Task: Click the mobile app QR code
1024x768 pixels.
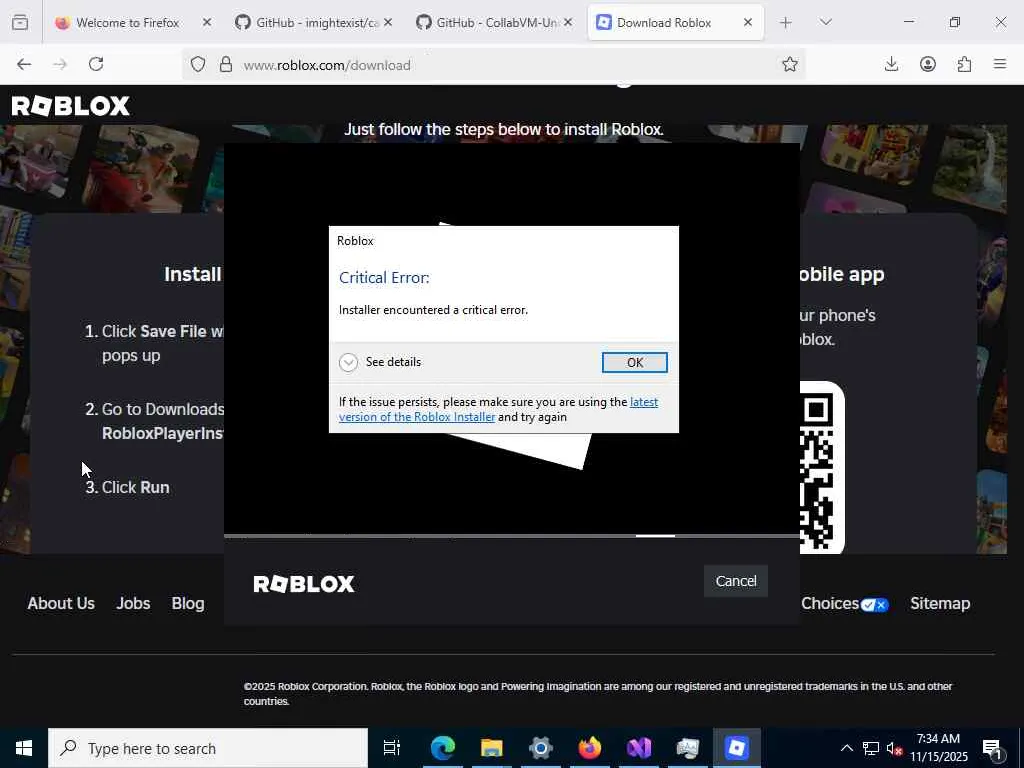Action: coord(822,468)
